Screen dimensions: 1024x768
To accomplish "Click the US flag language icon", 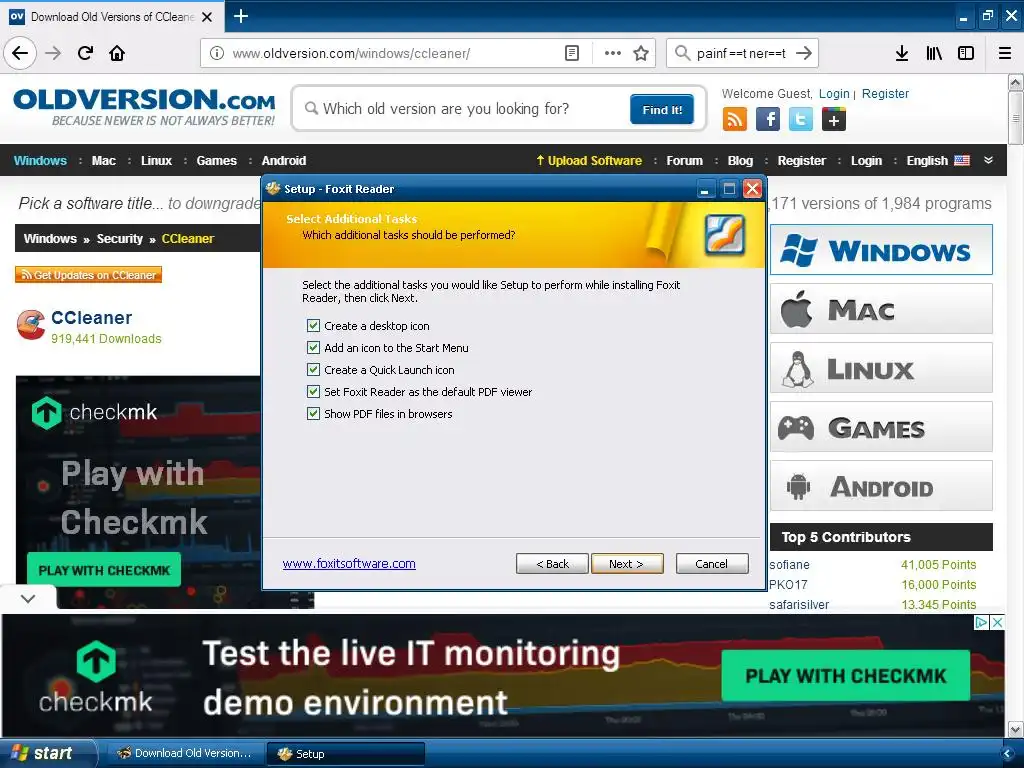I will click(962, 161).
